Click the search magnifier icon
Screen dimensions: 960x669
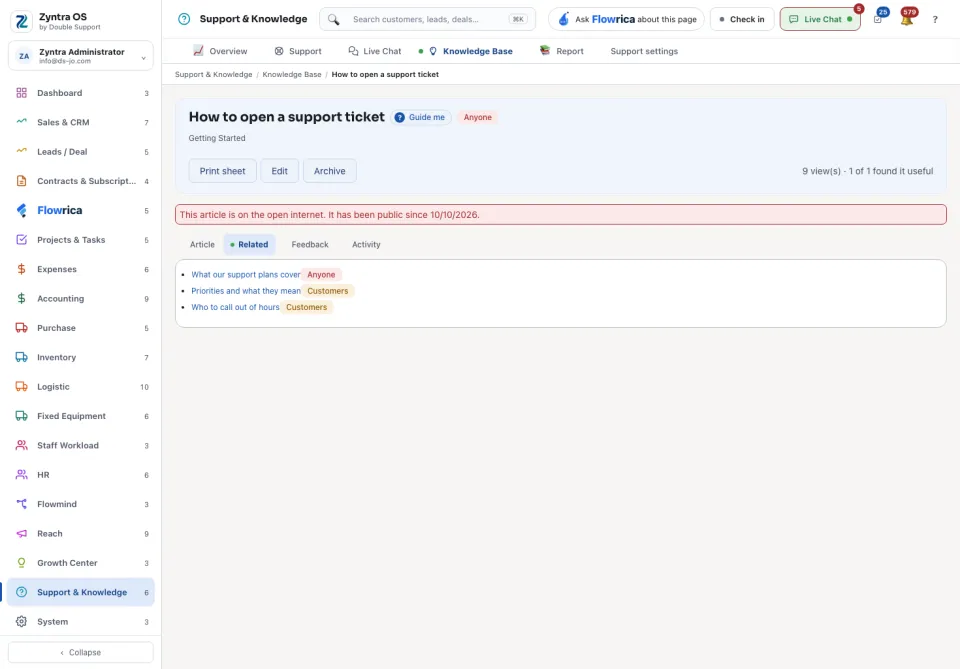334,20
